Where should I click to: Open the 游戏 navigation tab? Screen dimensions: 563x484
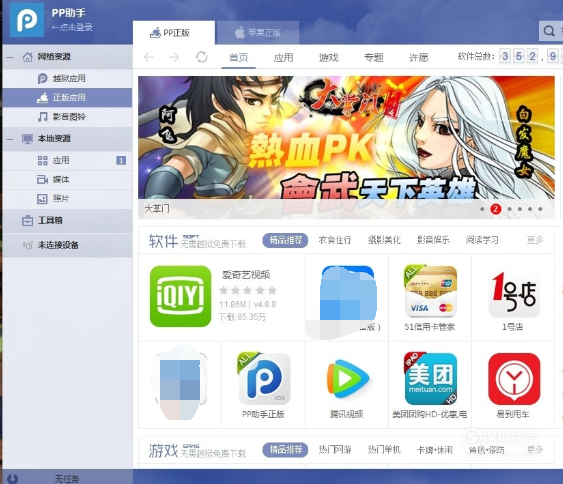pyautogui.click(x=329, y=57)
